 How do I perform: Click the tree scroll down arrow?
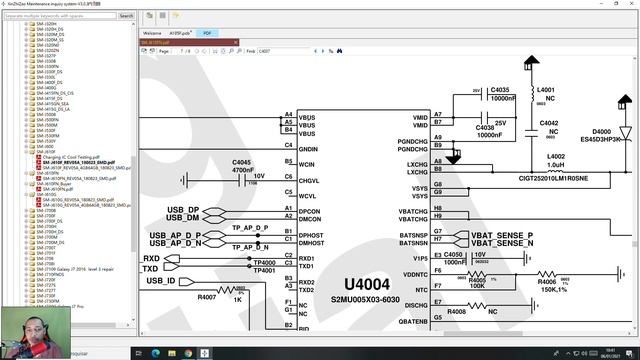133,320
